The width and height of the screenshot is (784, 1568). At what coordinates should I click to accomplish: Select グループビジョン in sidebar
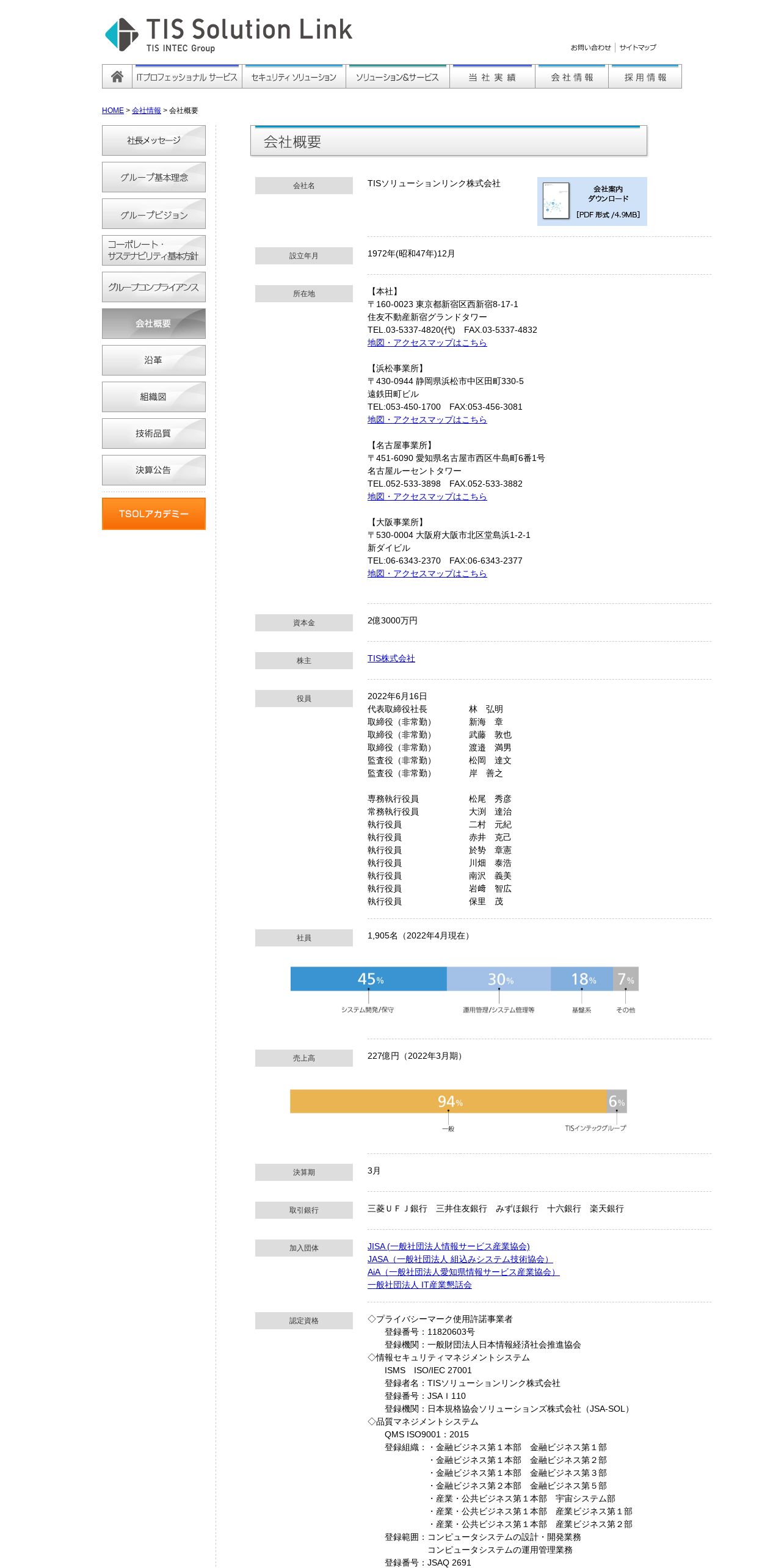coord(154,214)
